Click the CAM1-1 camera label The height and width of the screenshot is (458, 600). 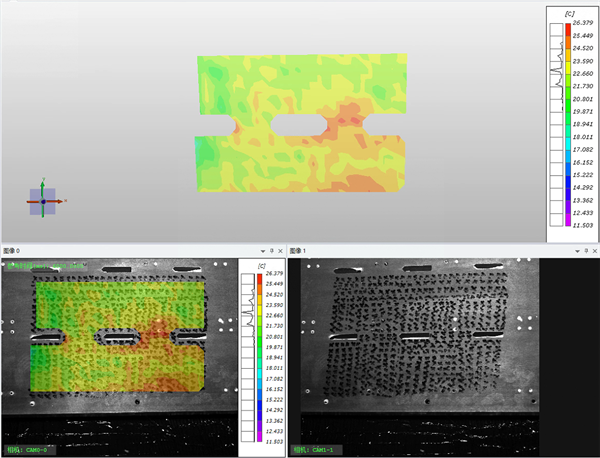[x=318, y=450]
